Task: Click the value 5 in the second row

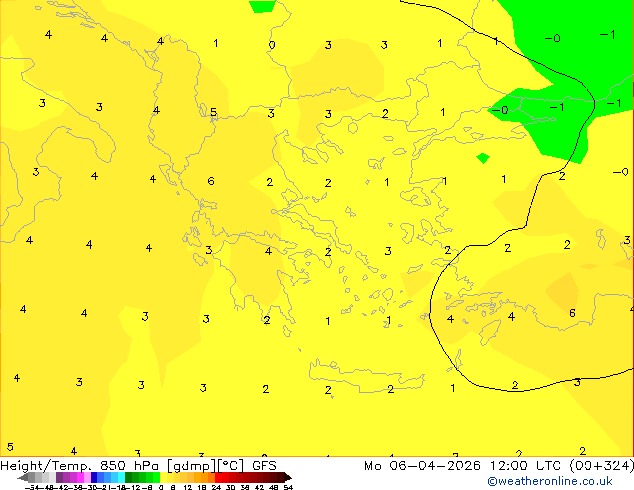Action: [213, 112]
